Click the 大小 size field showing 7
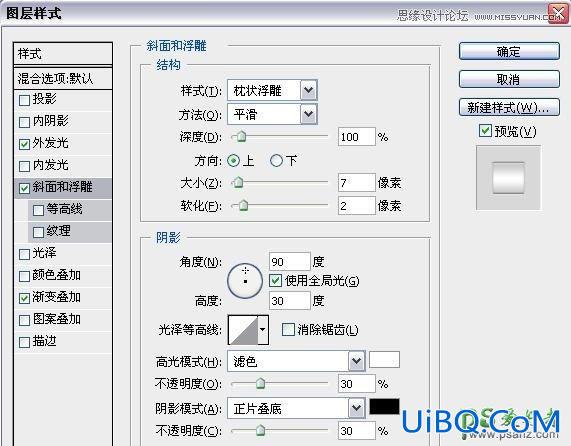 pyautogui.click(x=356, y=182)
